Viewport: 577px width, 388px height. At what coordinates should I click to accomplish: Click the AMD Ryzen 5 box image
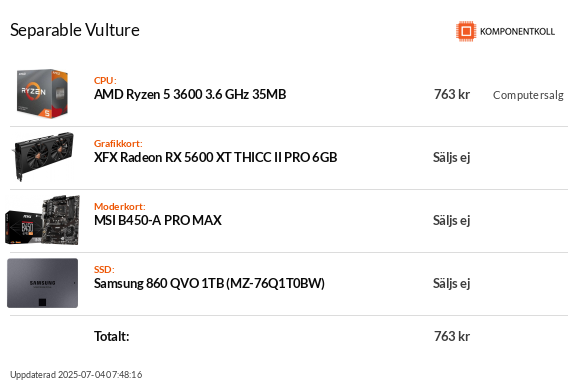pyautogui.click(x=42, y=94)
